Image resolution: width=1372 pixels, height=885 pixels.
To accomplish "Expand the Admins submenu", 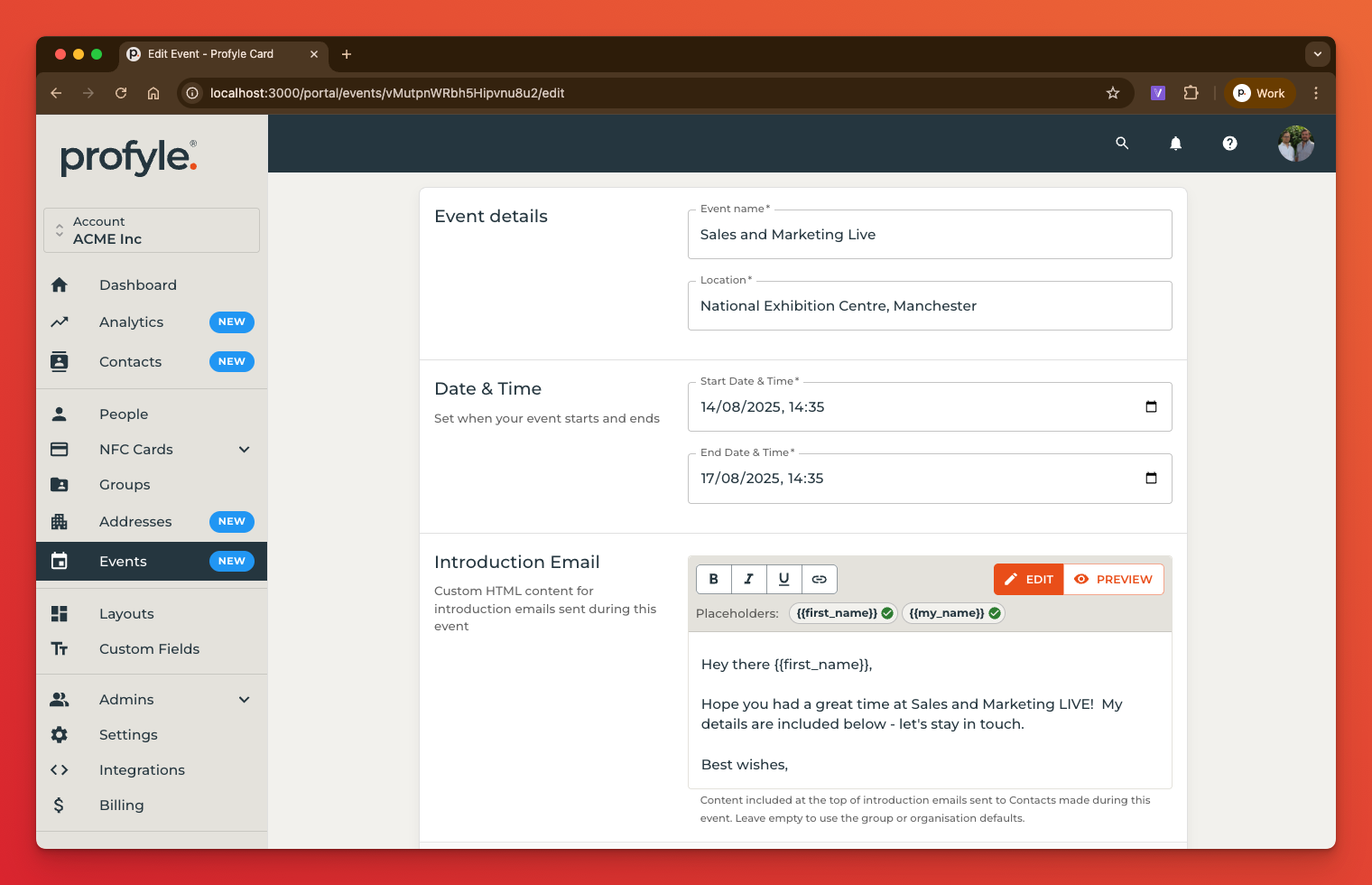I will tap(244, 699).
